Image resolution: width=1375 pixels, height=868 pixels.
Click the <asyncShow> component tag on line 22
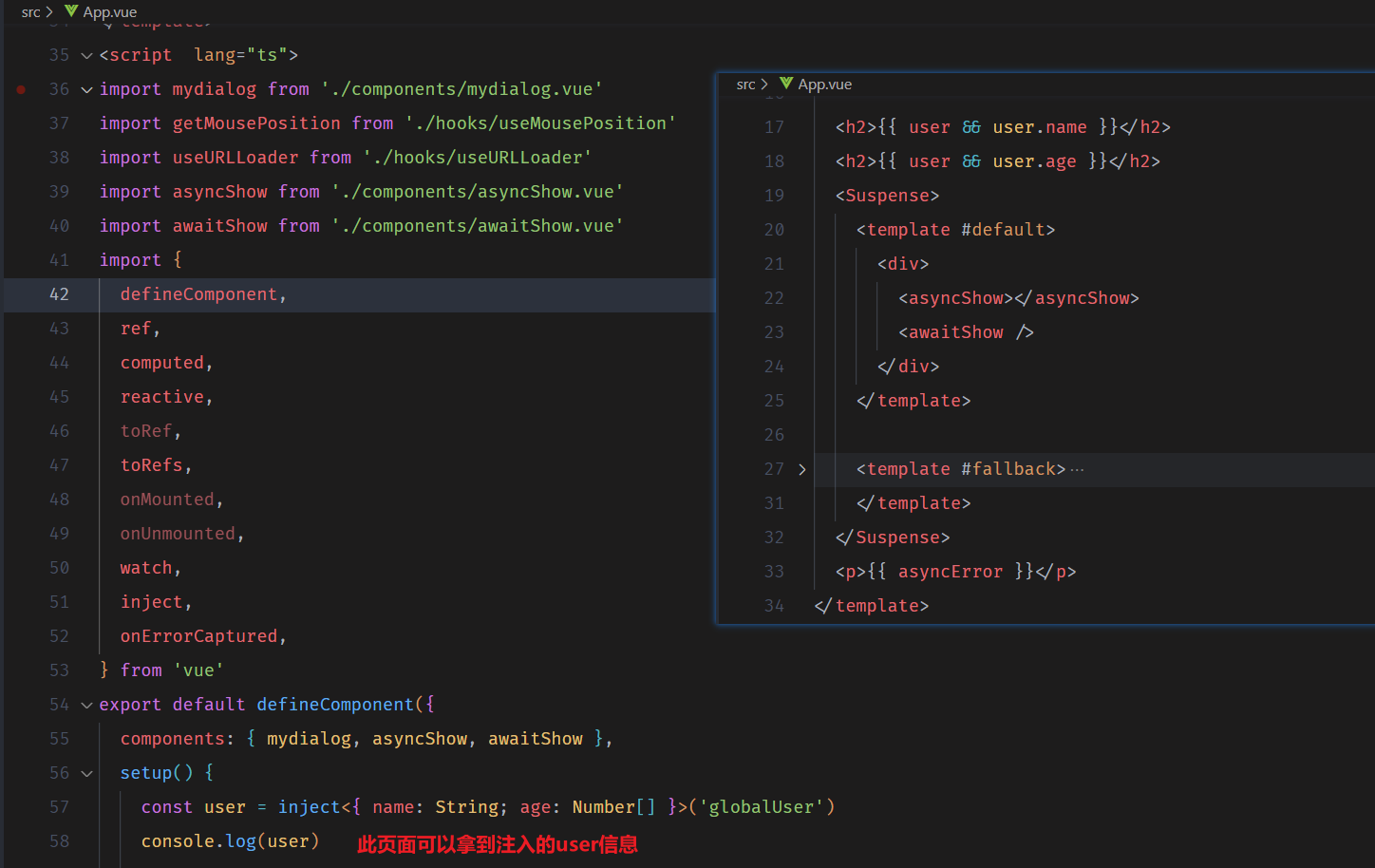pos(956,298)
